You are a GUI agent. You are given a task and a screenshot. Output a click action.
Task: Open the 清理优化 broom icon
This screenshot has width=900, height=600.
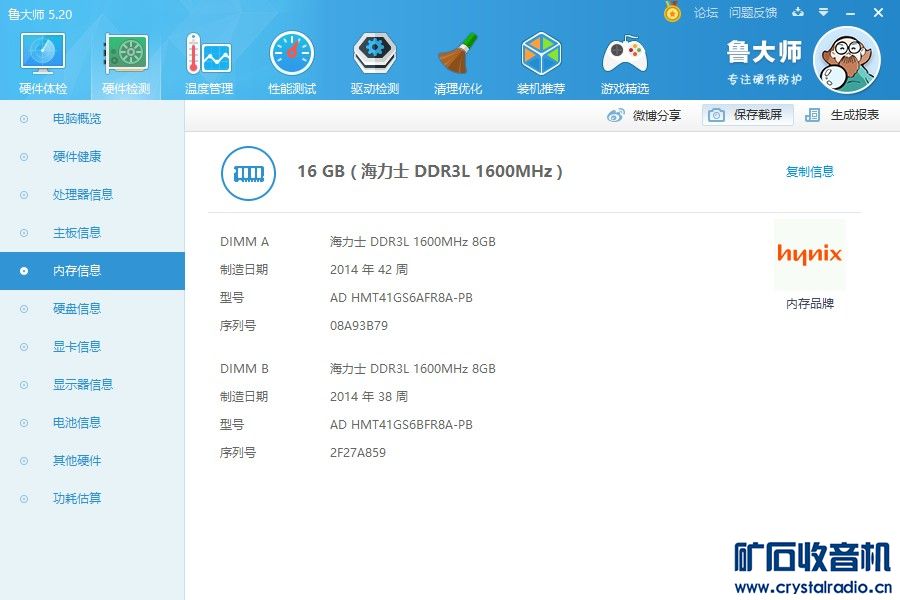click(457, 55)
